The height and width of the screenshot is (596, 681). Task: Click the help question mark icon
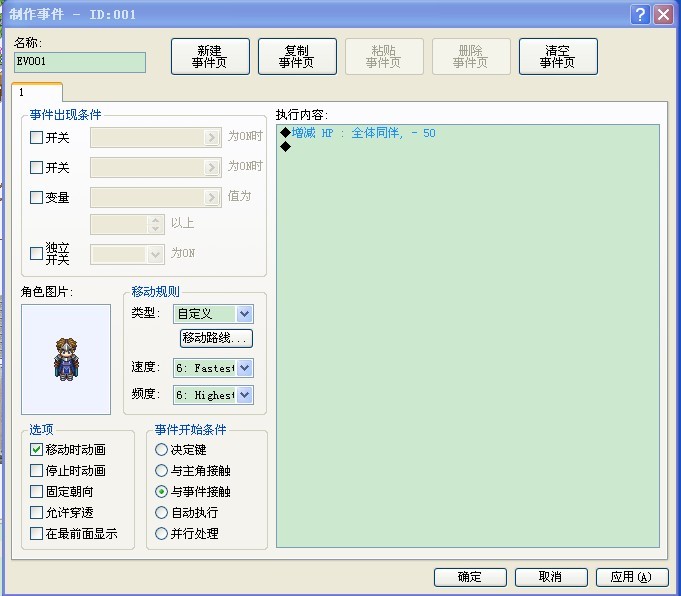coord(640,14)
